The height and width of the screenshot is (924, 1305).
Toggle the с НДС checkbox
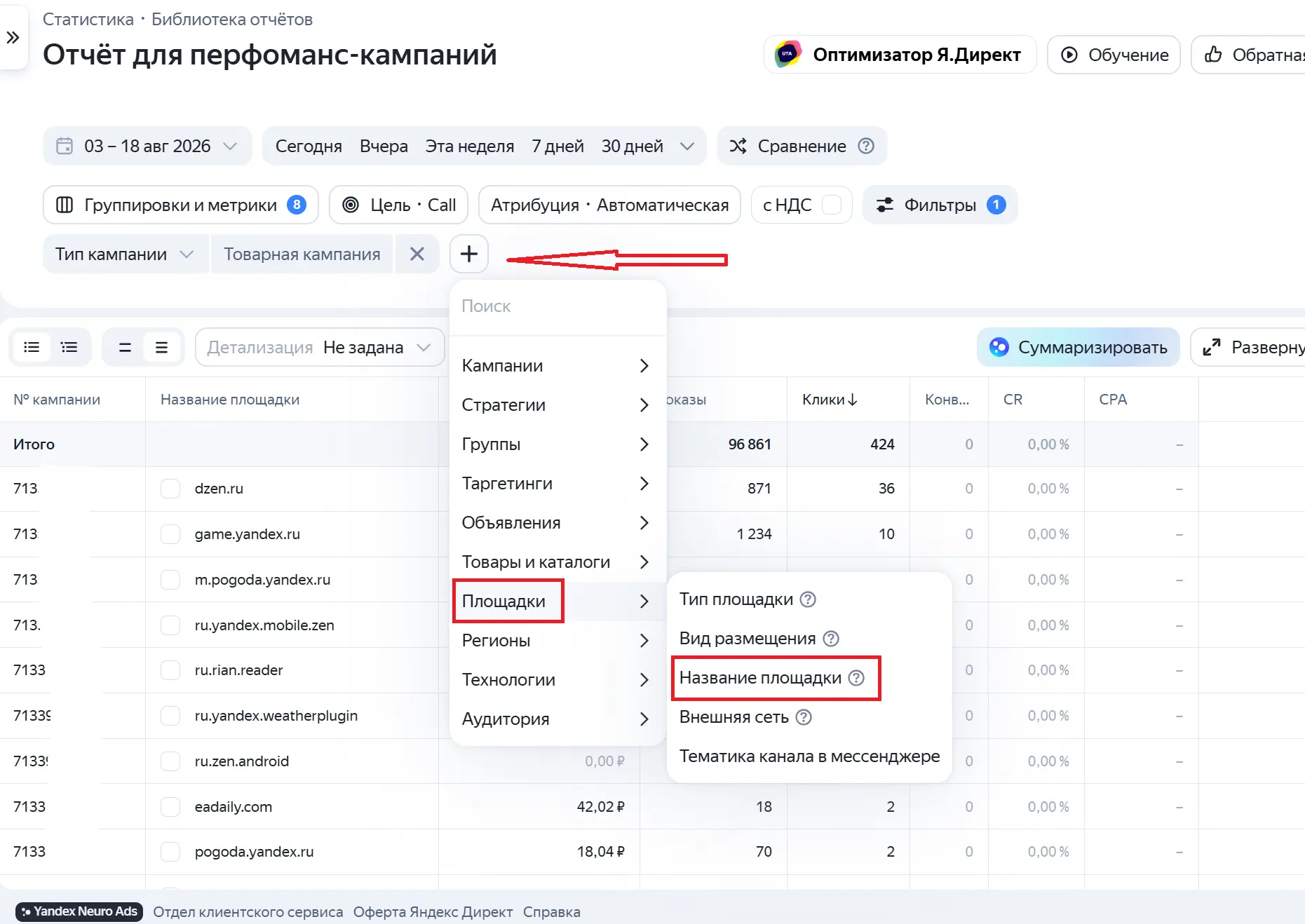point(832,205)
